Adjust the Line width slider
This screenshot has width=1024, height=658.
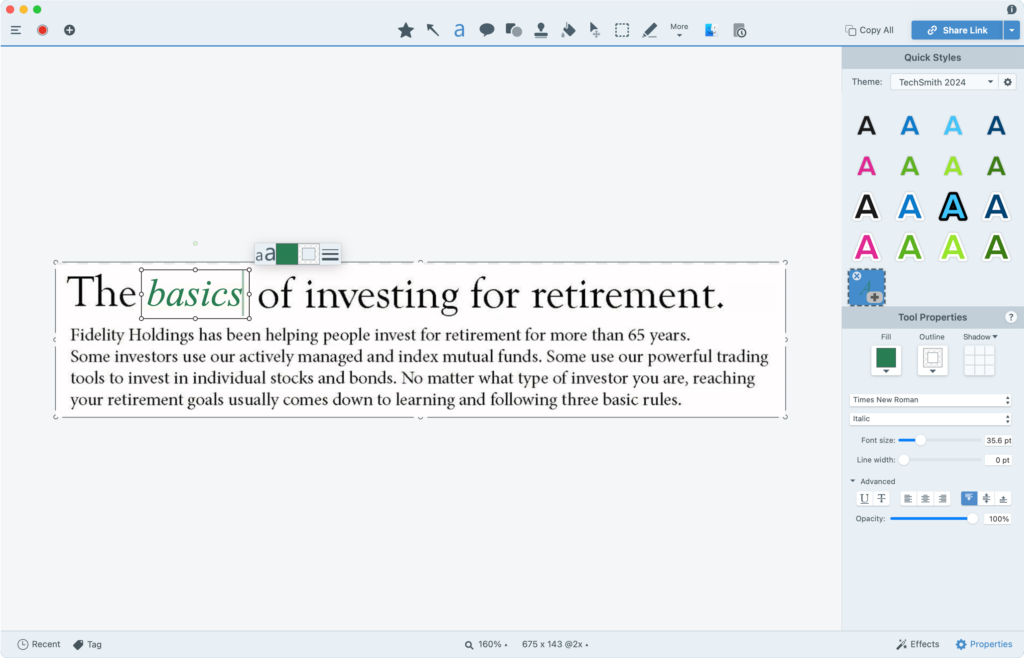point(904,460)
